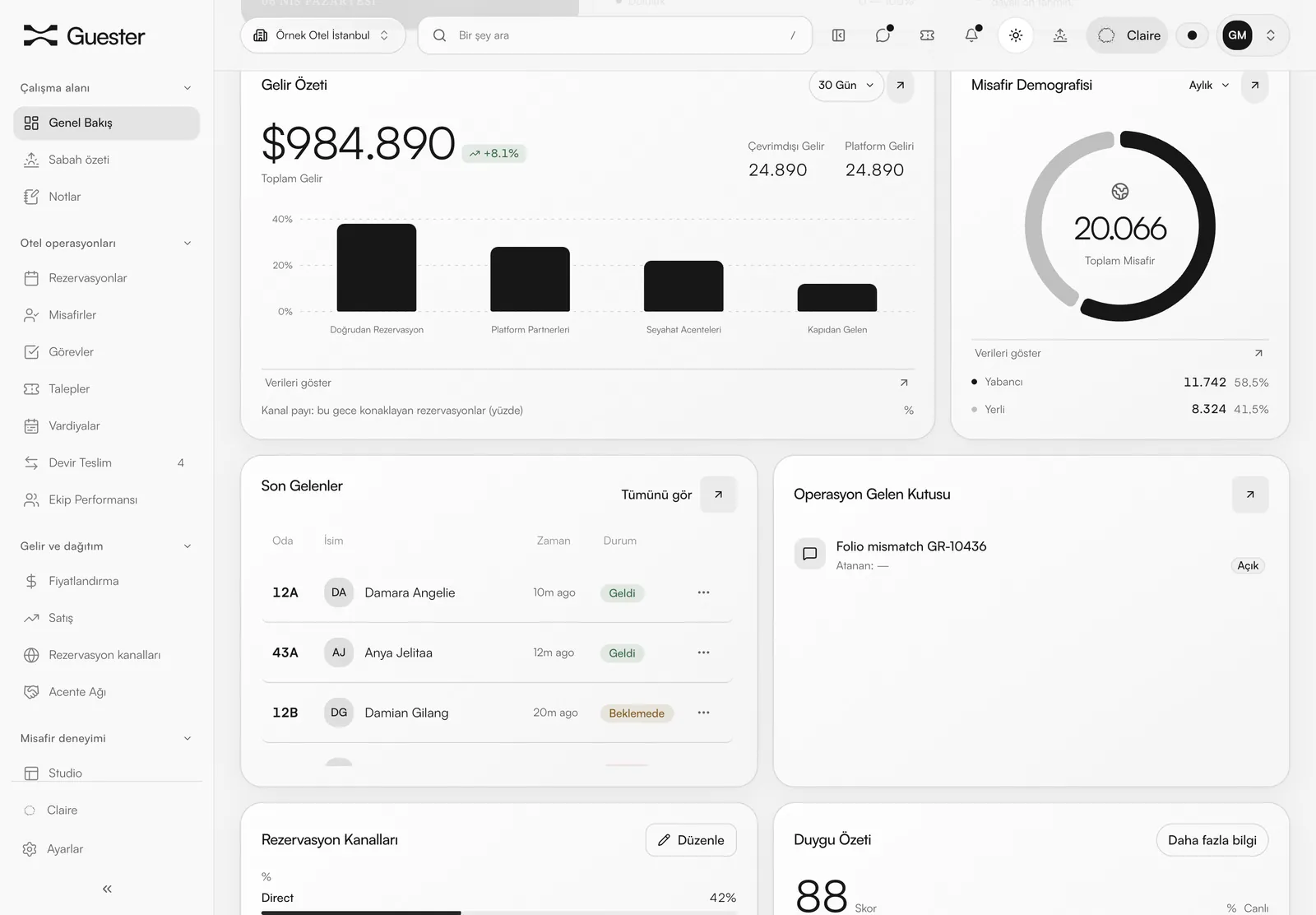Click the Claire assistant button in top bar
This screenshot has width=1316, height=915.
(x=1128, y=35)
